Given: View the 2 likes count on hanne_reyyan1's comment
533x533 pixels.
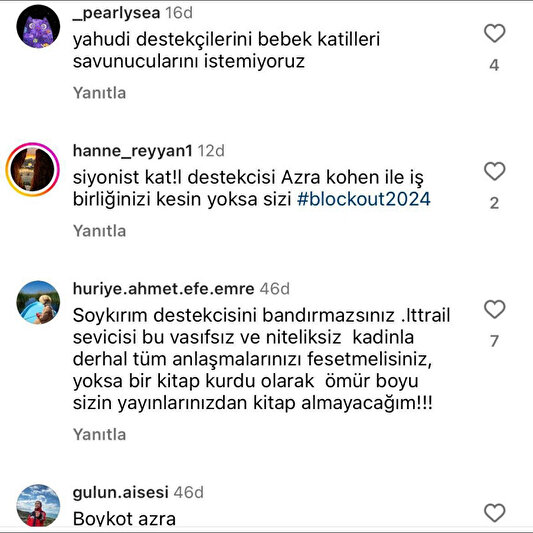Looking at the screenshot, I should 494,203.
